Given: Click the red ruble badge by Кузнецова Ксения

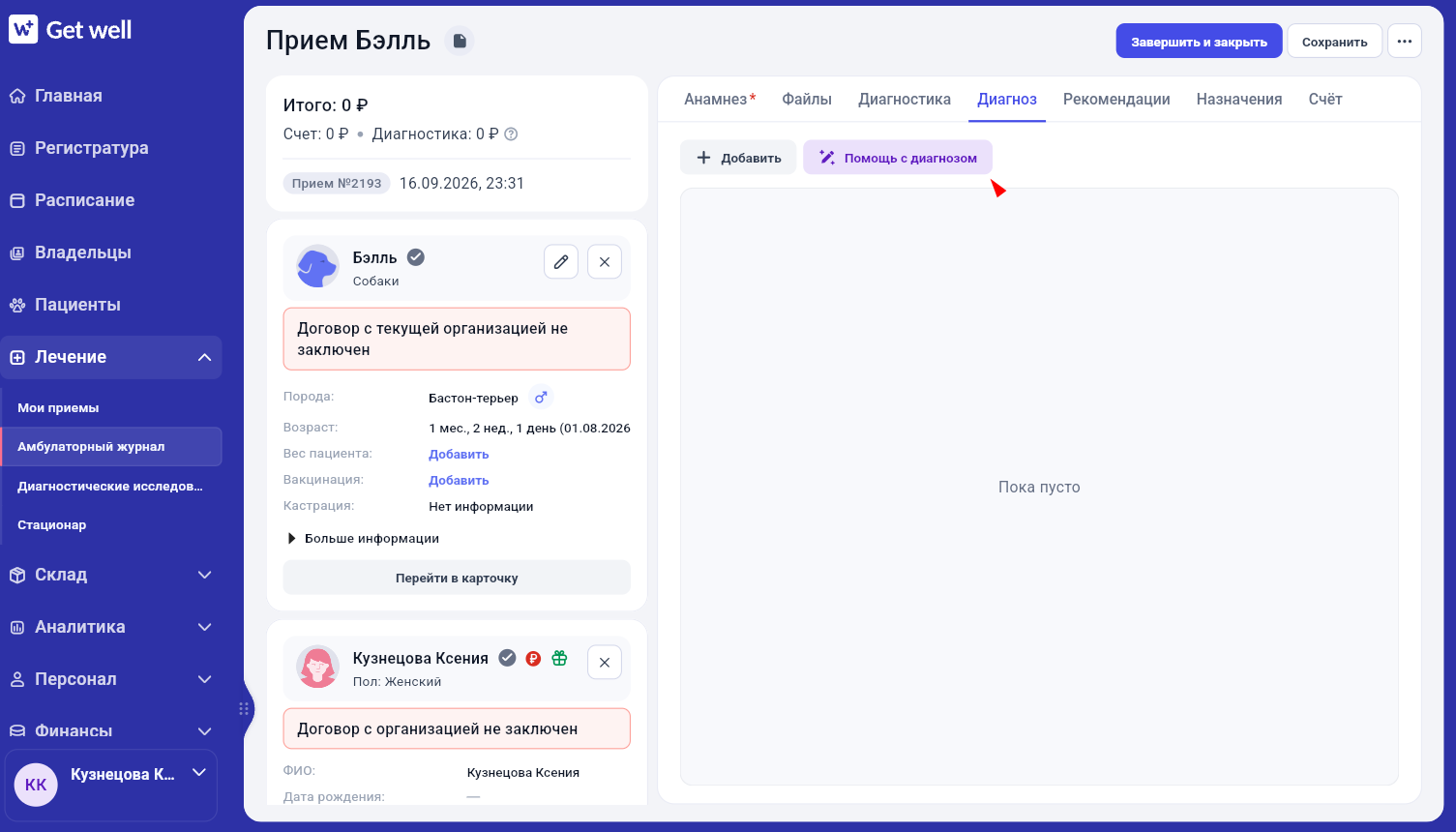Looking at the screenshot, I should (533, 659).
